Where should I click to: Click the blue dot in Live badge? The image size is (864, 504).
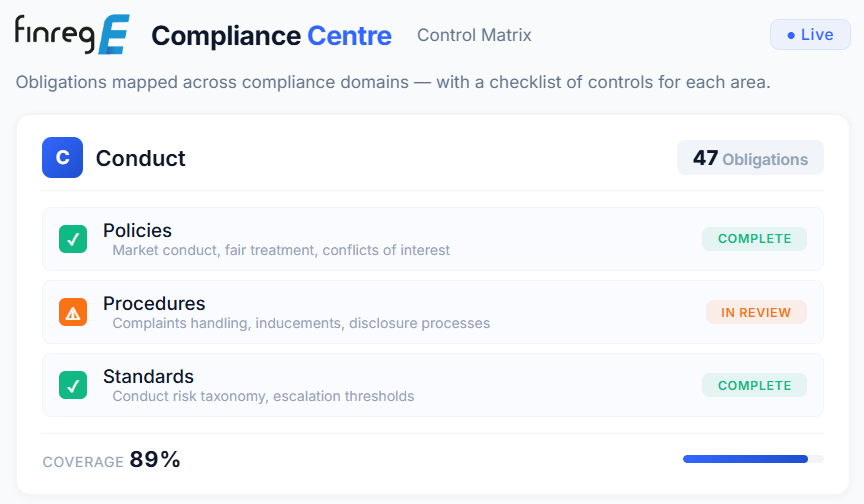coord(791,35)
